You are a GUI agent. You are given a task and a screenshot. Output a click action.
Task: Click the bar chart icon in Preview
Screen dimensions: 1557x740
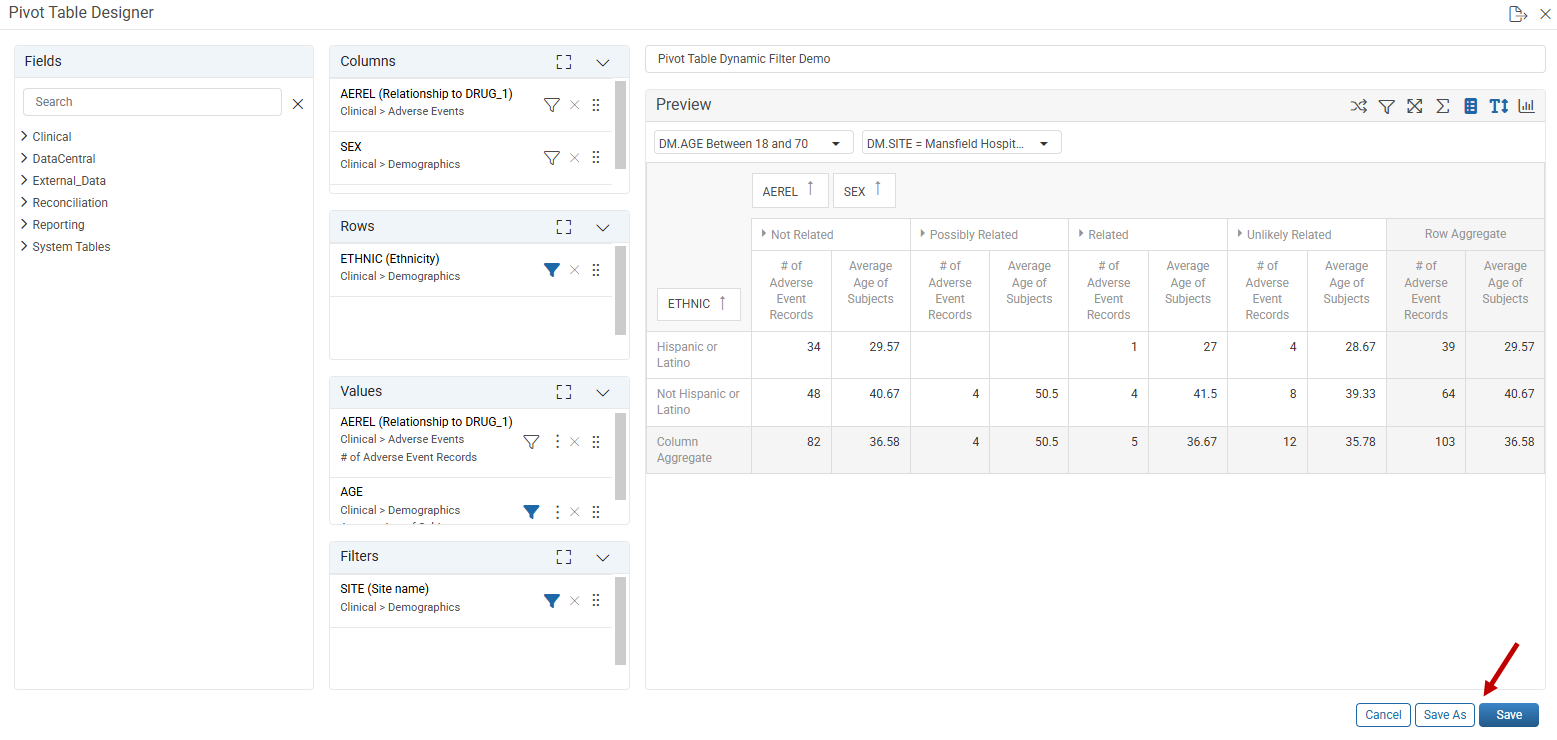(x=1526, y=106)
